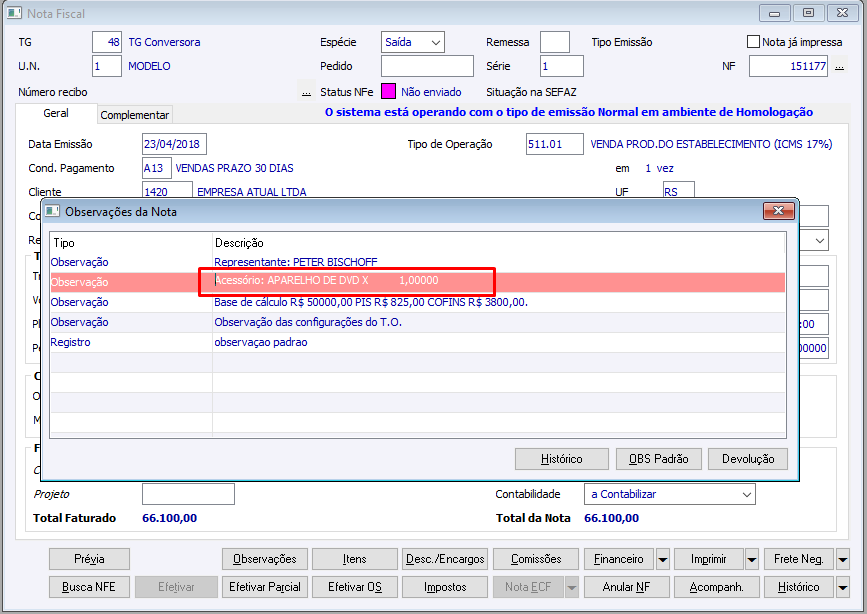Click the TG field with value 48
This screenshot has width=867, height=614.
[107, 42]
